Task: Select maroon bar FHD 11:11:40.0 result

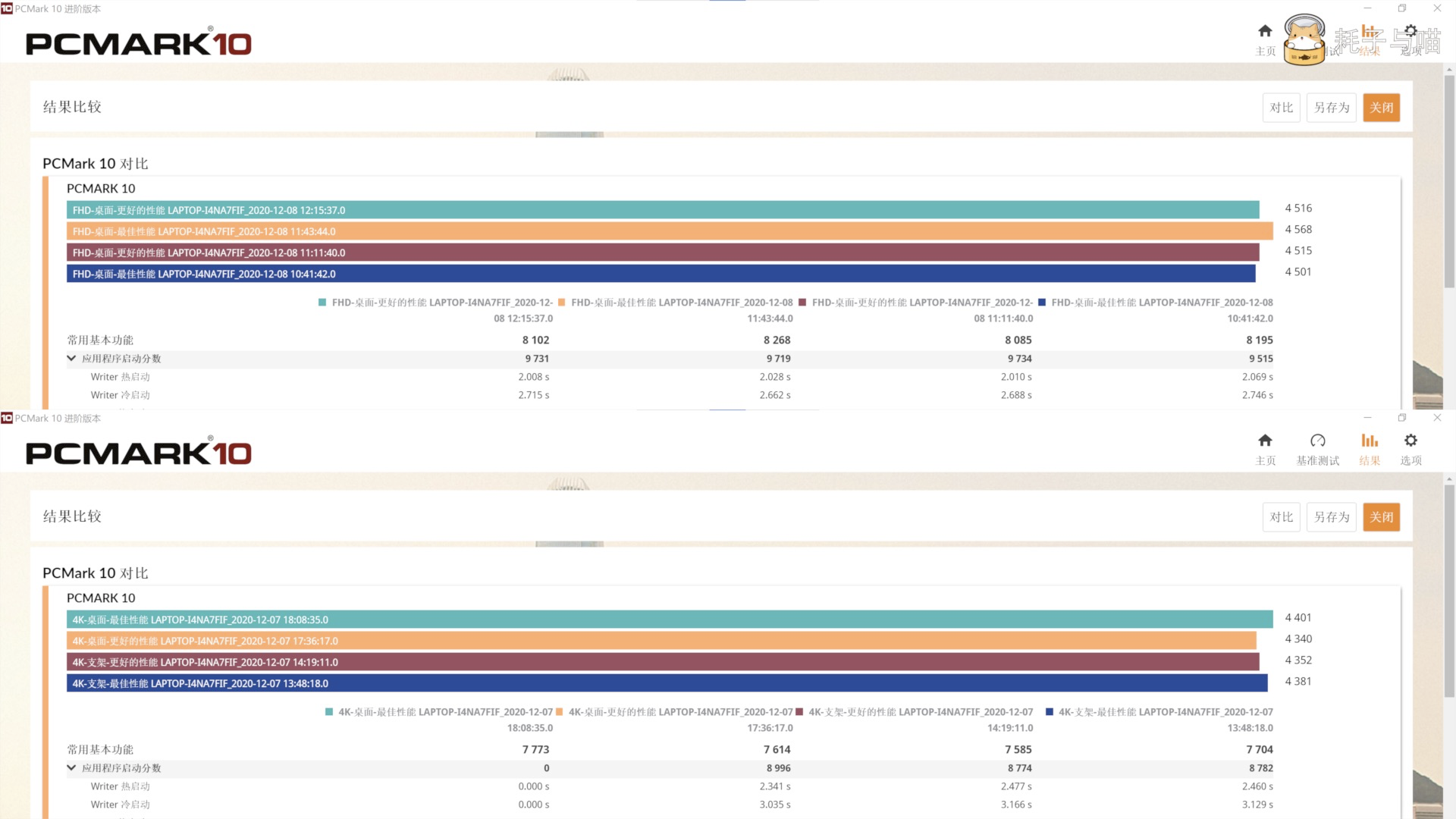Action: [x=663, y=253]
